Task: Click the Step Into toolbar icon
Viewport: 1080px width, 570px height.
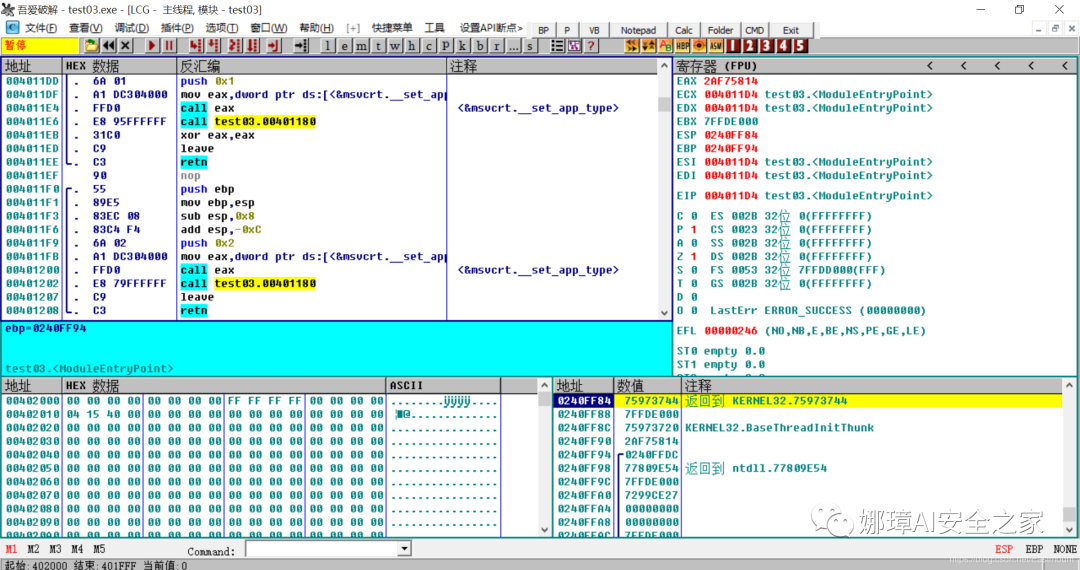Action: point(196,45)
